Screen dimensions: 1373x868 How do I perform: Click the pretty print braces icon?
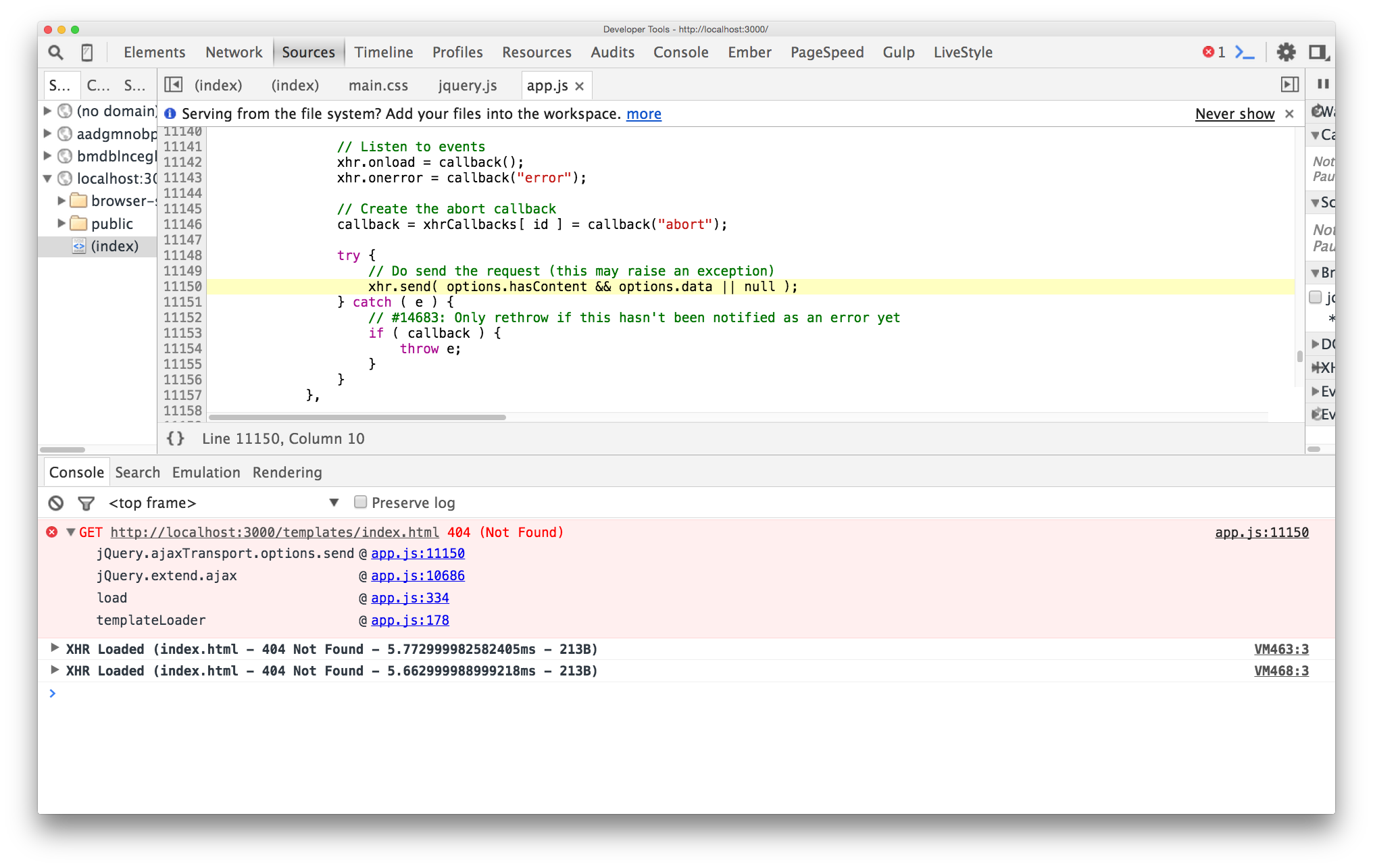[x=176, y=438]
